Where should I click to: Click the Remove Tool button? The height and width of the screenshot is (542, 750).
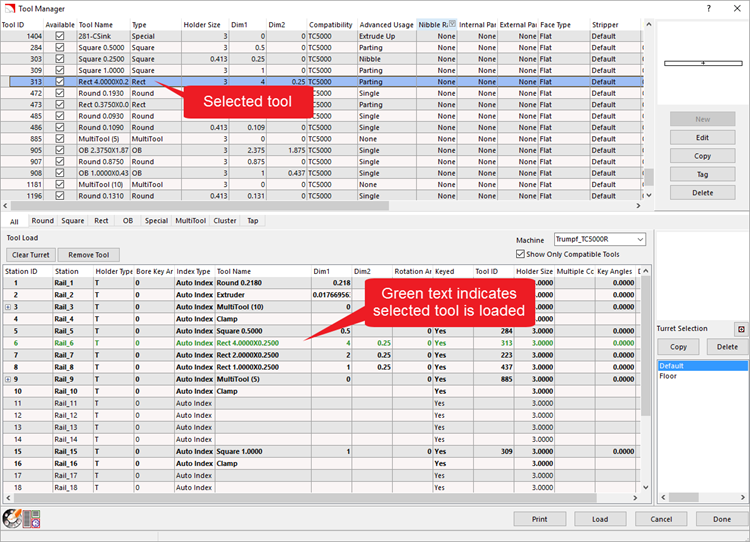(x=87, y=255)
